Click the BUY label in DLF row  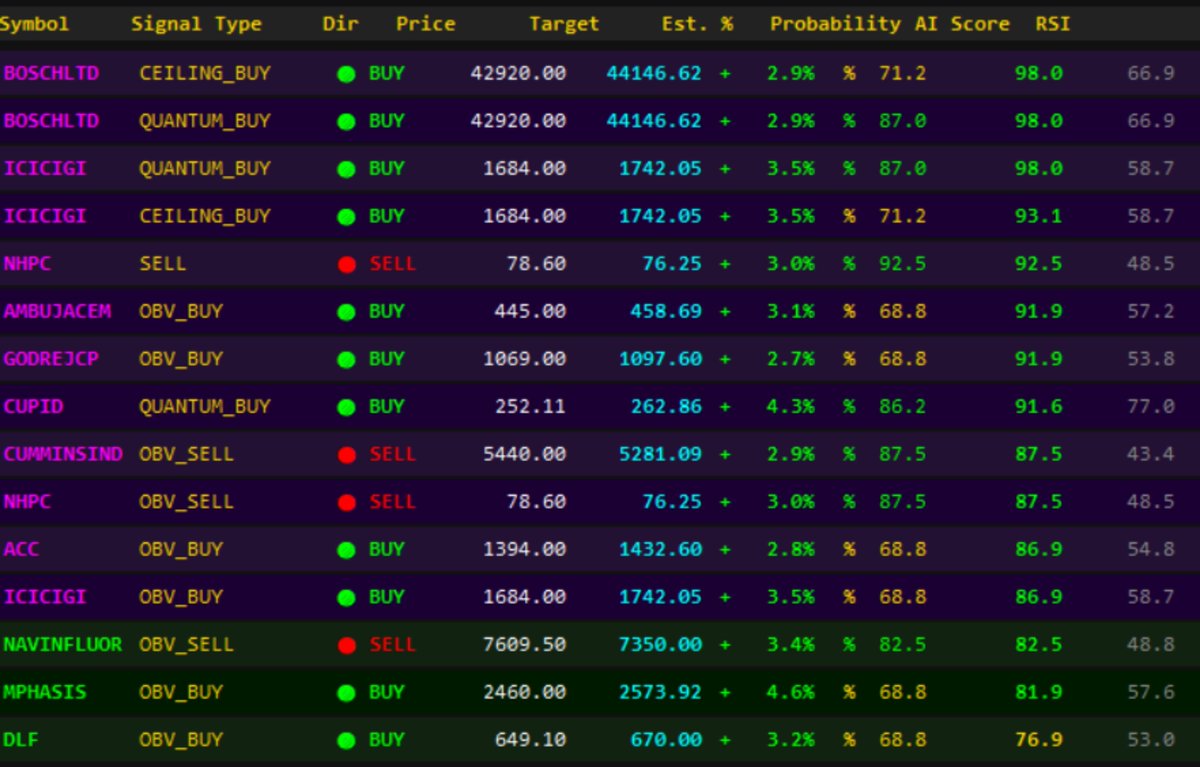pyautogui.click(x=387, y=740)
